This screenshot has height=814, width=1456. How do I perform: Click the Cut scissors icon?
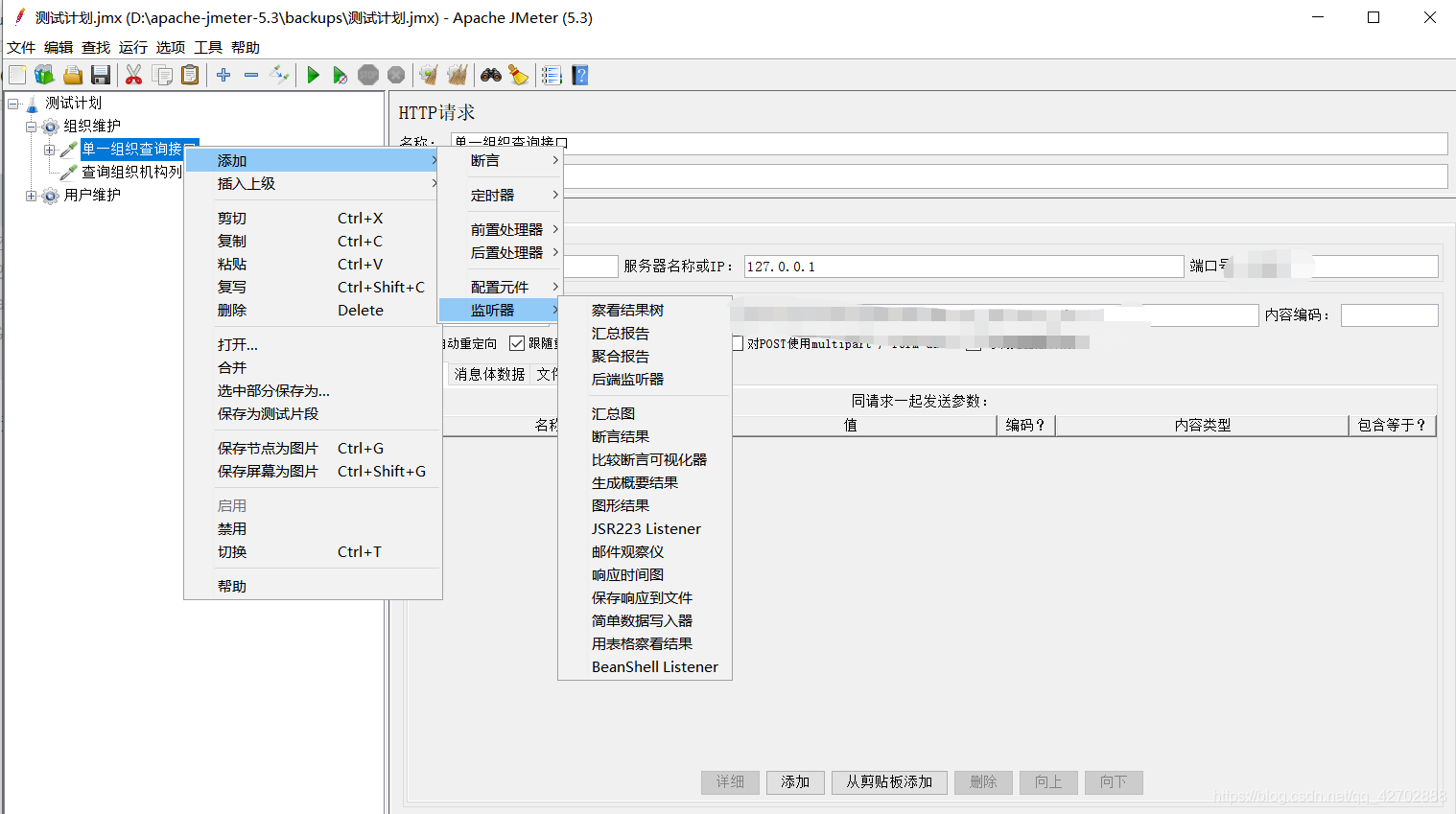pyautogui.click(x=133, y=75)
